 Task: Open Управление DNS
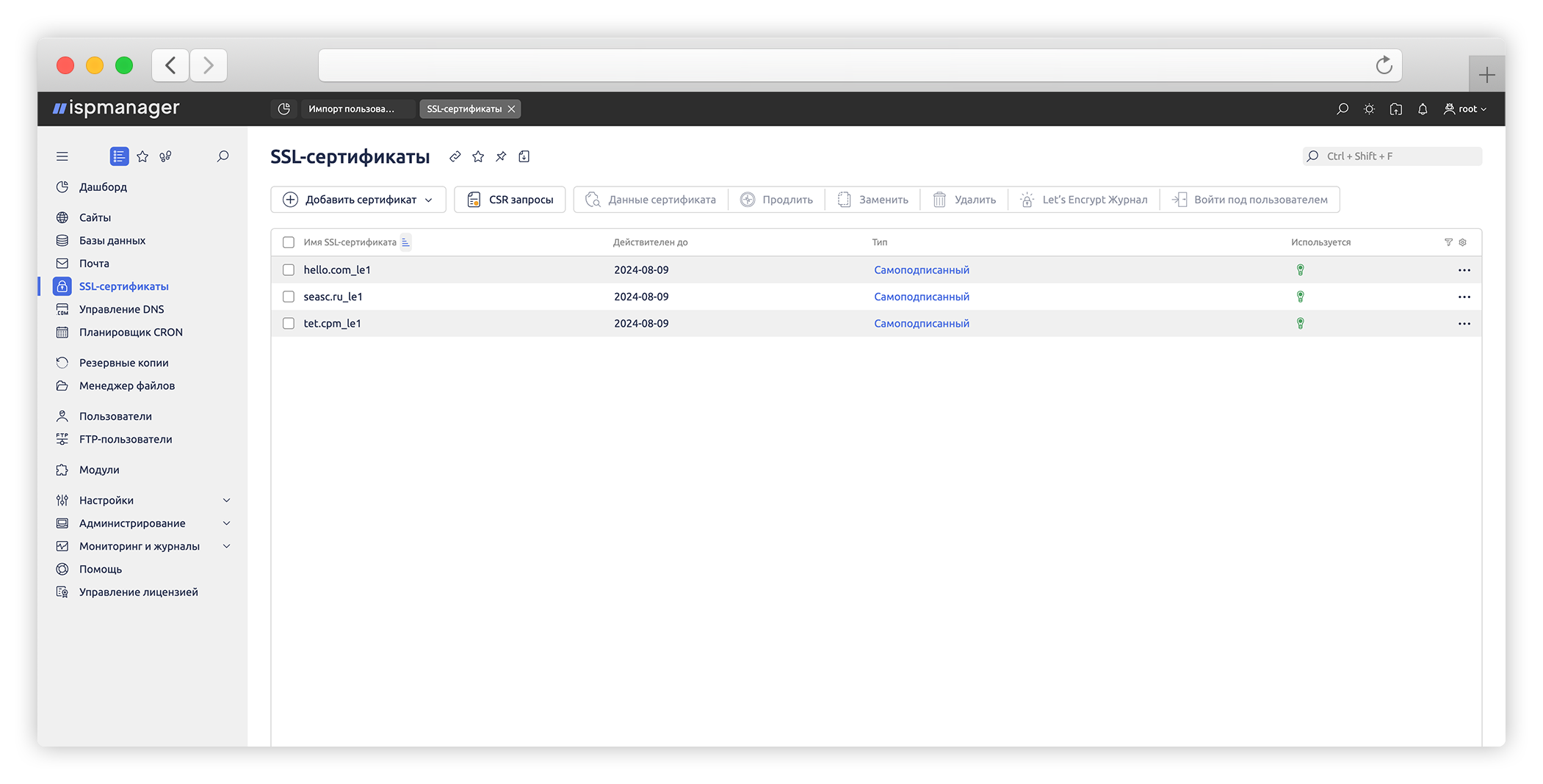(121, 309)
